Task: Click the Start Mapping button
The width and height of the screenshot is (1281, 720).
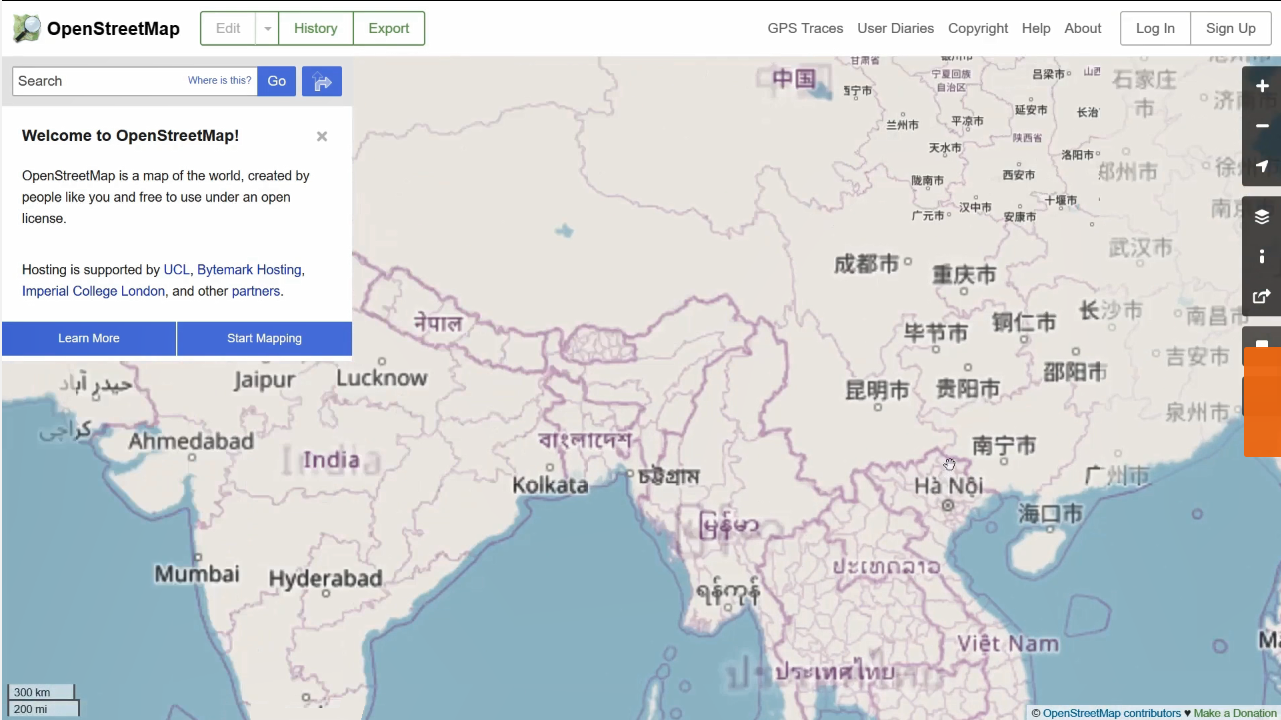Action: (x=264, y=338)
